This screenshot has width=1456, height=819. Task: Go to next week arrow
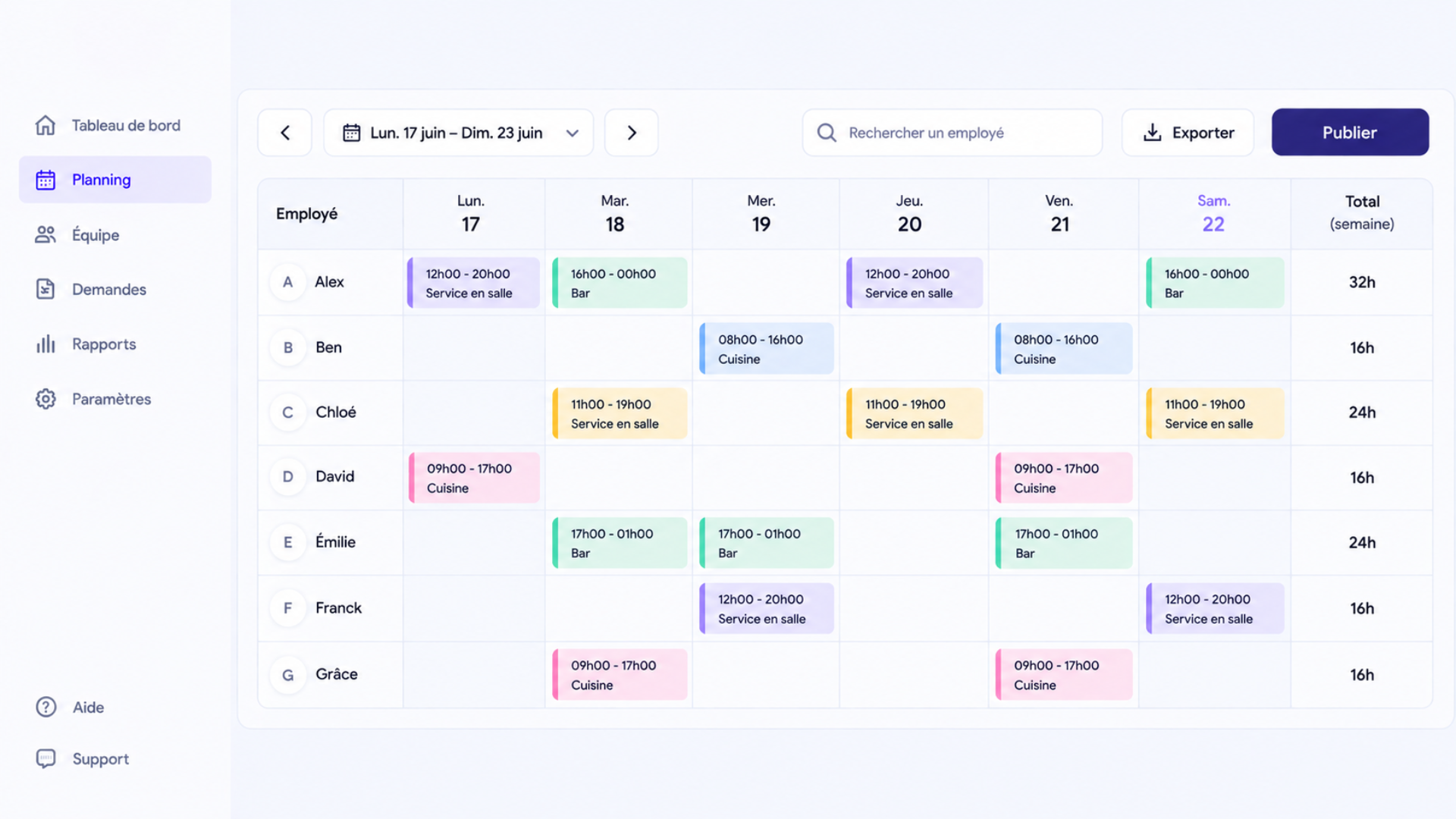631,133
